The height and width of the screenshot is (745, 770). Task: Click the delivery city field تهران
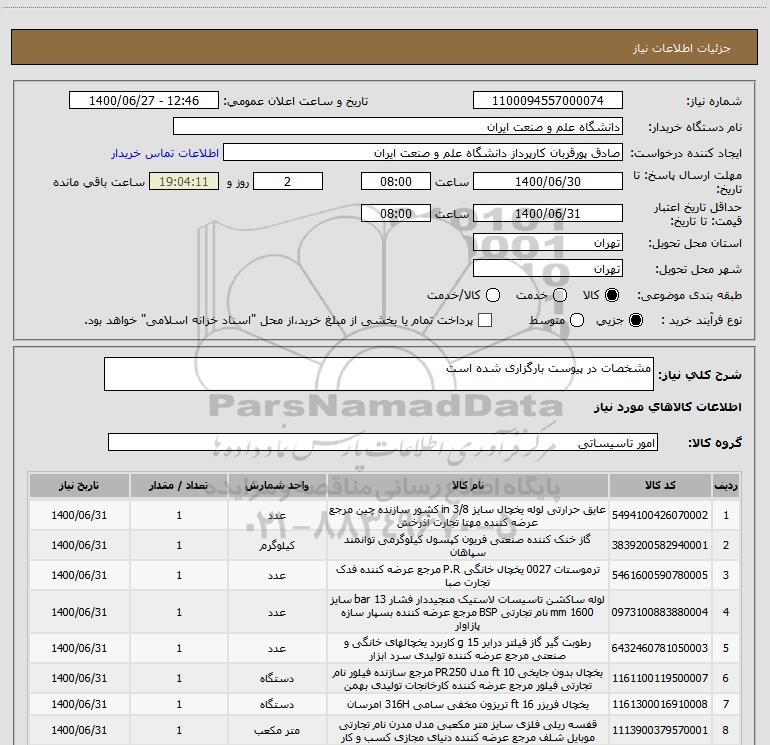click(x=548, y=269)
